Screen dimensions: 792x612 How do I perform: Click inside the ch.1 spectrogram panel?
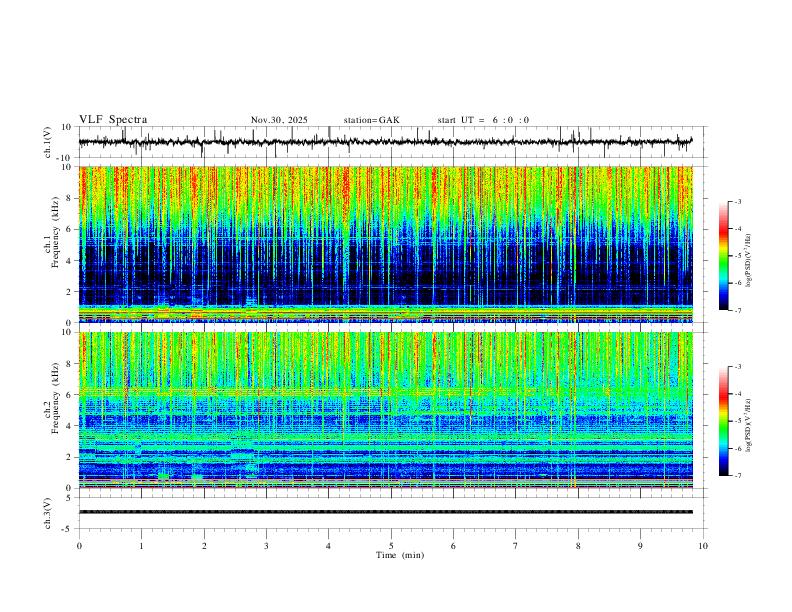click(385, 244)
